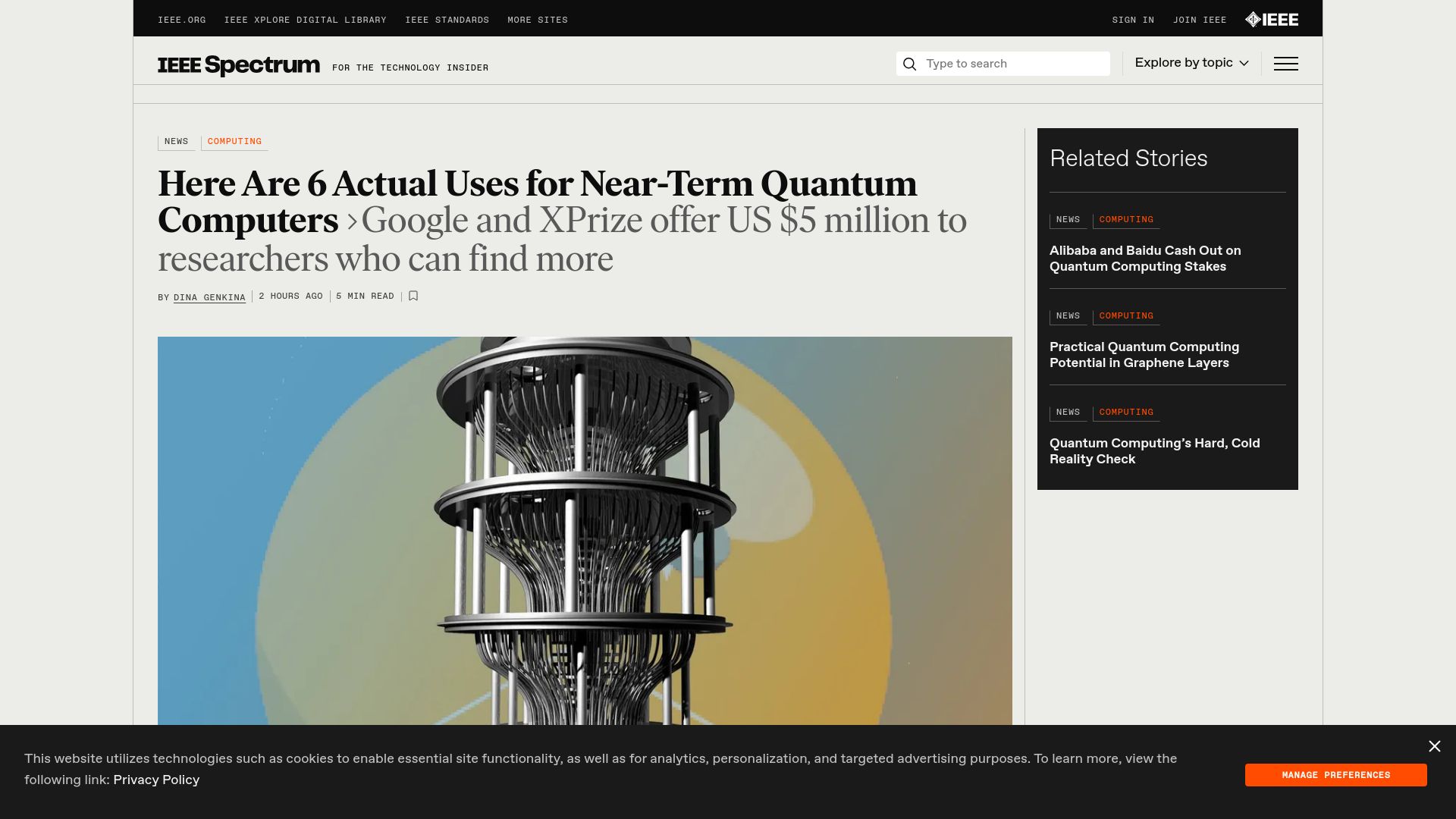Click the IEEE logo in top bar
Viewport: 1456px width, 819px height.
(1272, 20)
